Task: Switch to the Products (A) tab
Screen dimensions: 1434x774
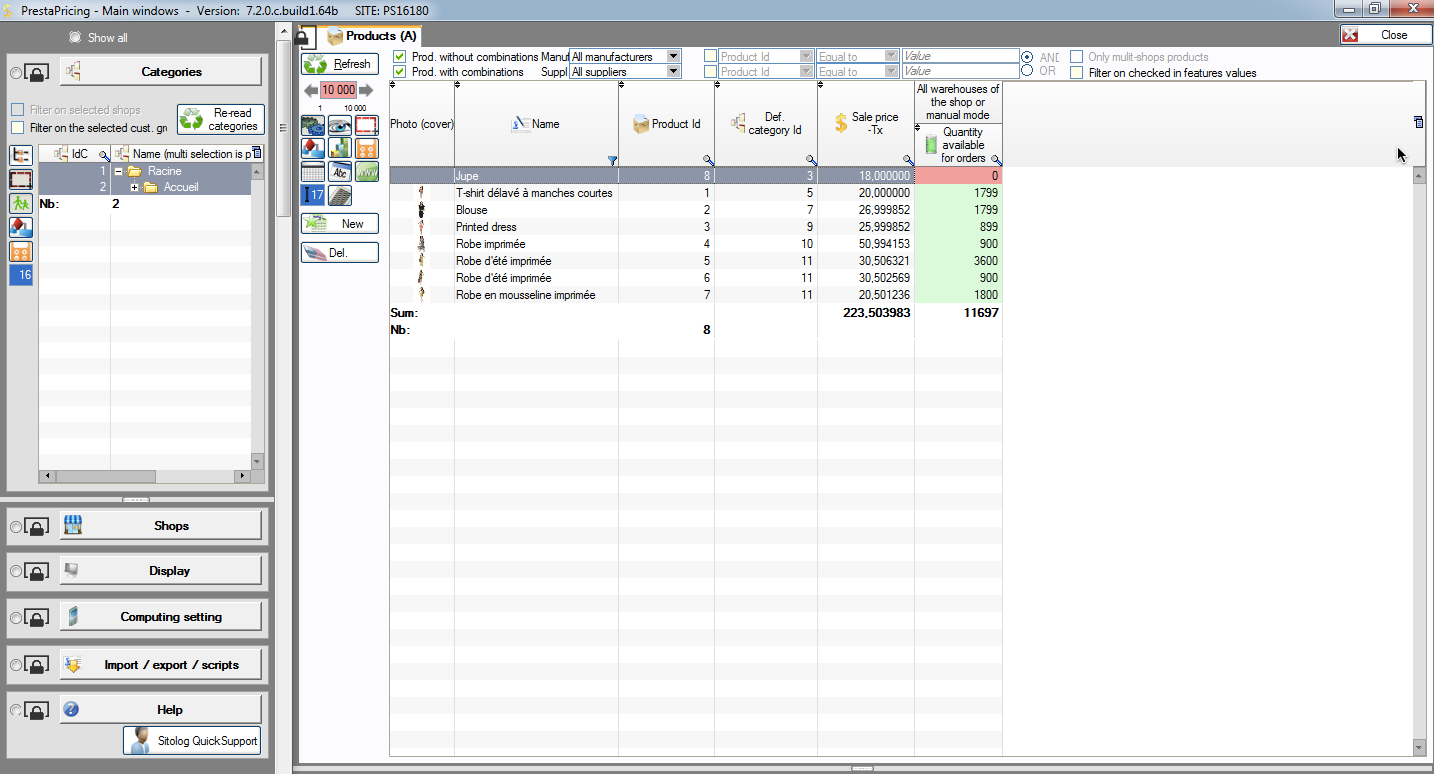Action: [371, 36]
